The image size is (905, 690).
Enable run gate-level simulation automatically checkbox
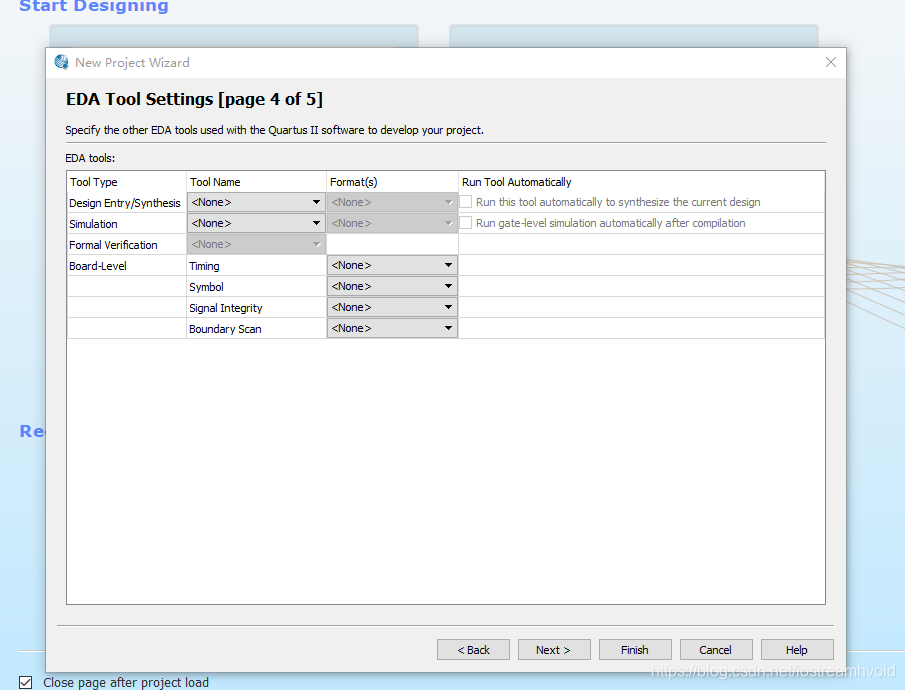coord(466,222)
